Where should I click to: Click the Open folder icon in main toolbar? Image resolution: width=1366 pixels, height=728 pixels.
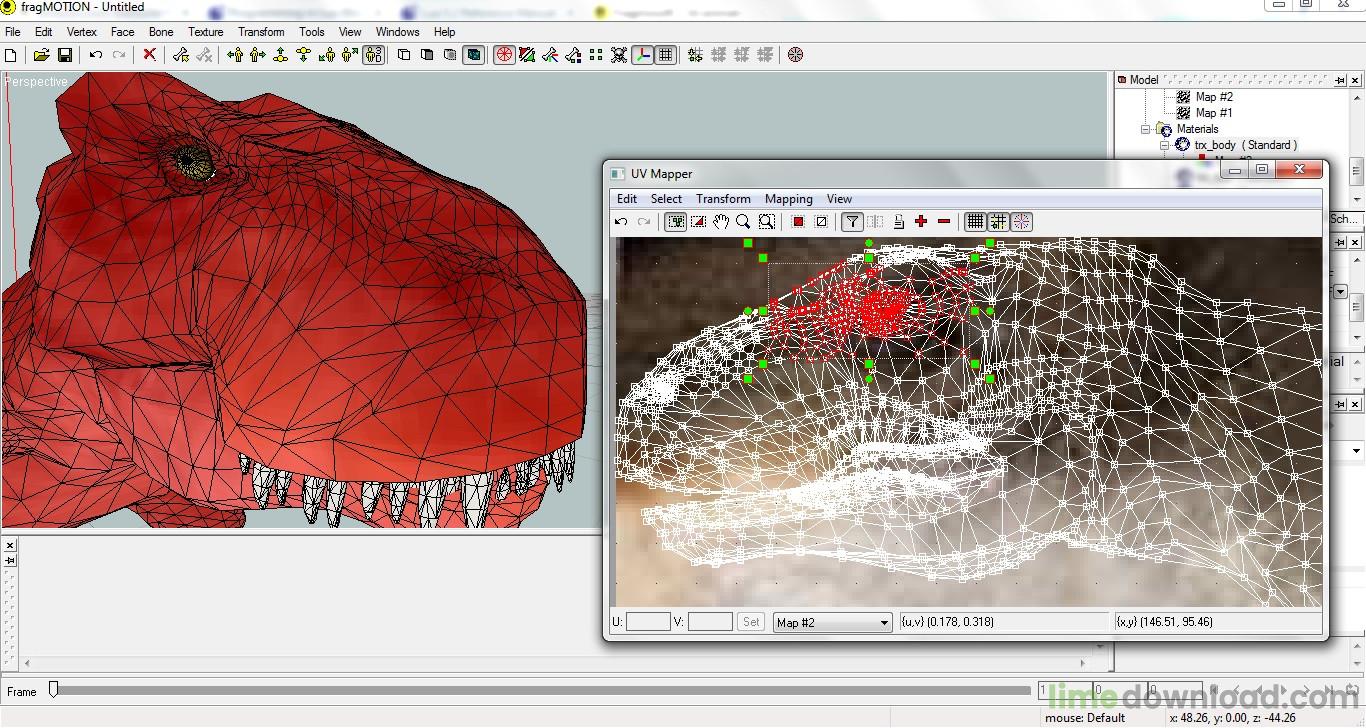(x=41, y=55)
